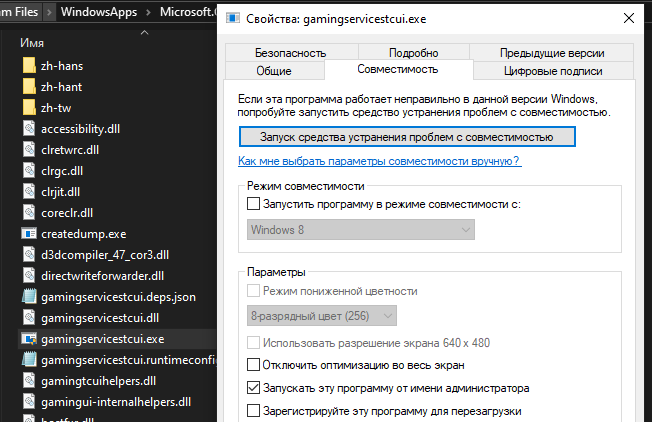Select the Совместимость tab
The width and height of the screenshot is (652, 422).
pos(398,69)
